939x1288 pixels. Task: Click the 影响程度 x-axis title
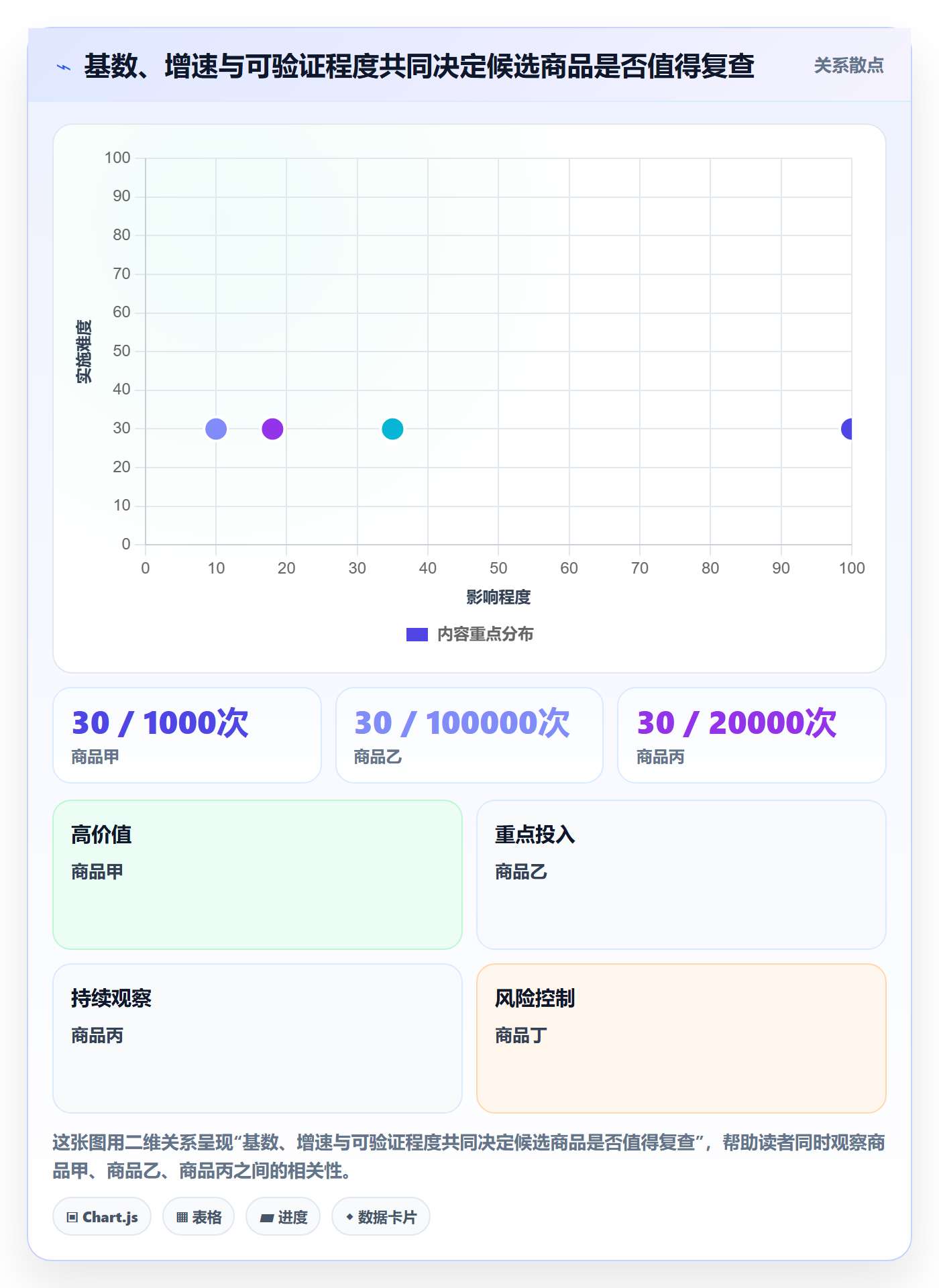498,597
